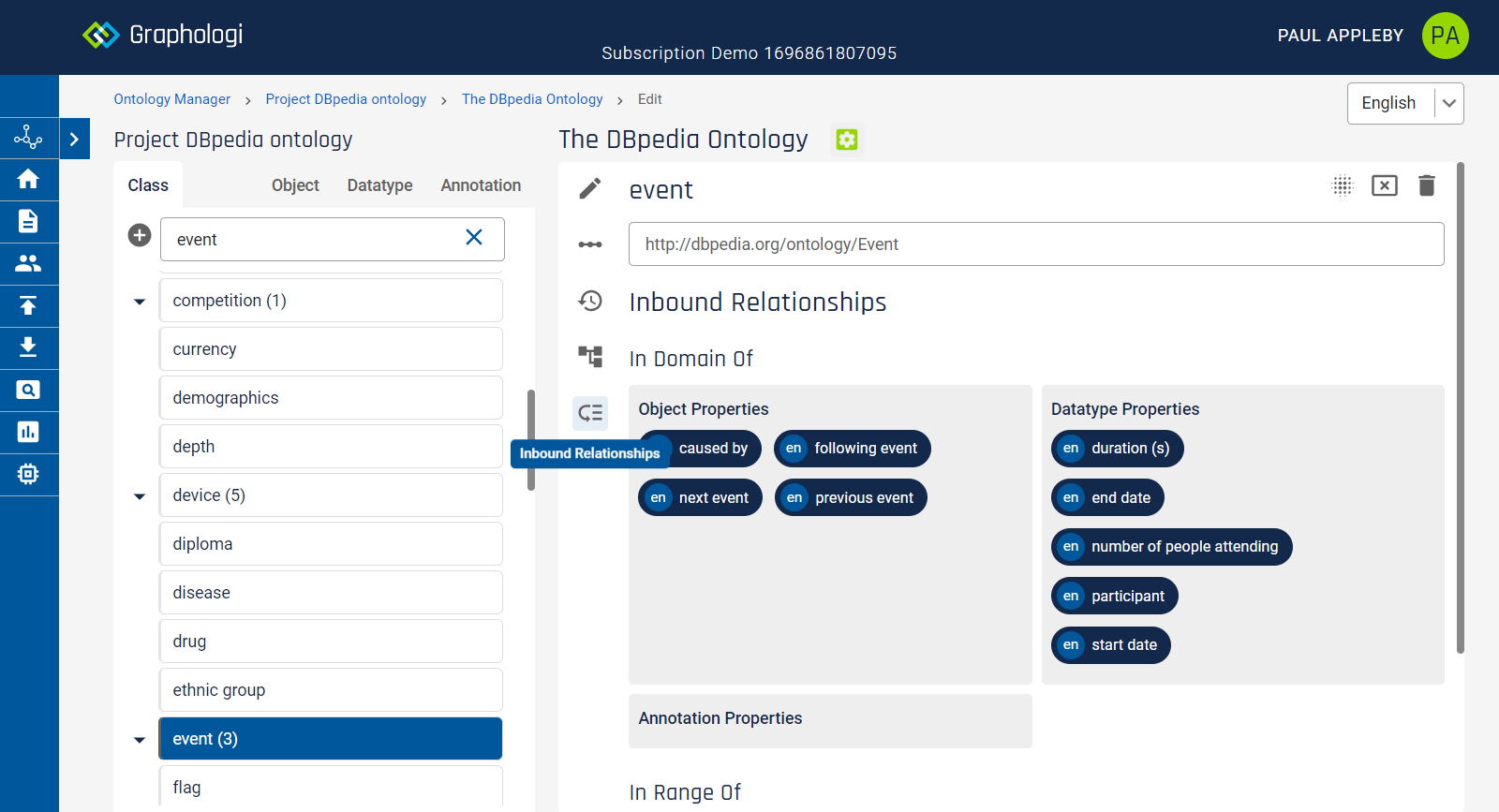
Task: Select diploma class in tree
Action: point(331,544)
